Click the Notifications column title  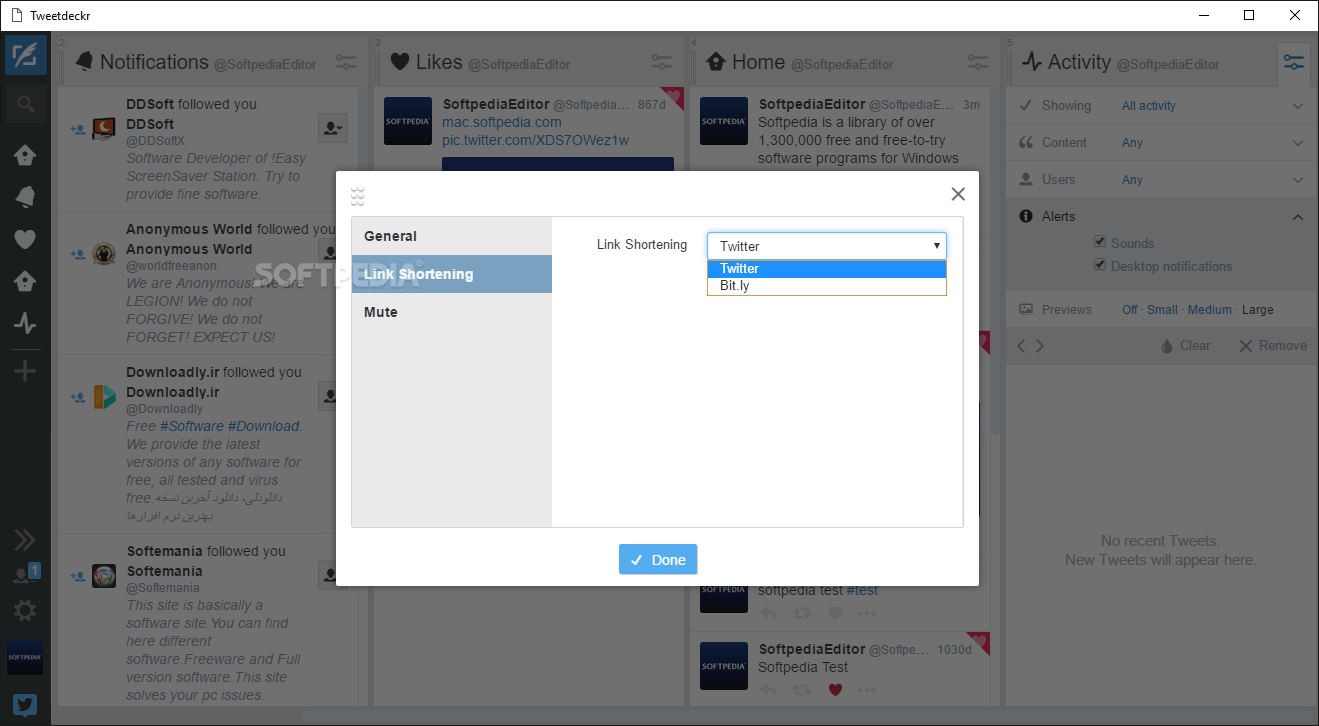(154, 62)
